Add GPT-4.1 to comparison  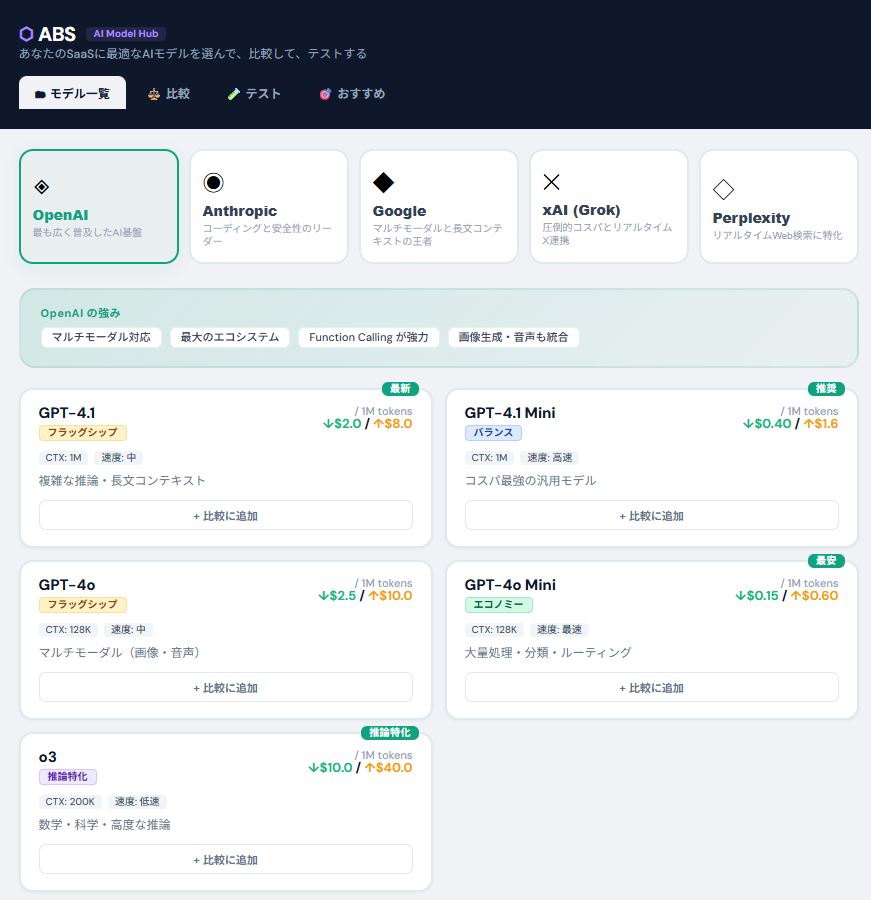tap(226, 515)
